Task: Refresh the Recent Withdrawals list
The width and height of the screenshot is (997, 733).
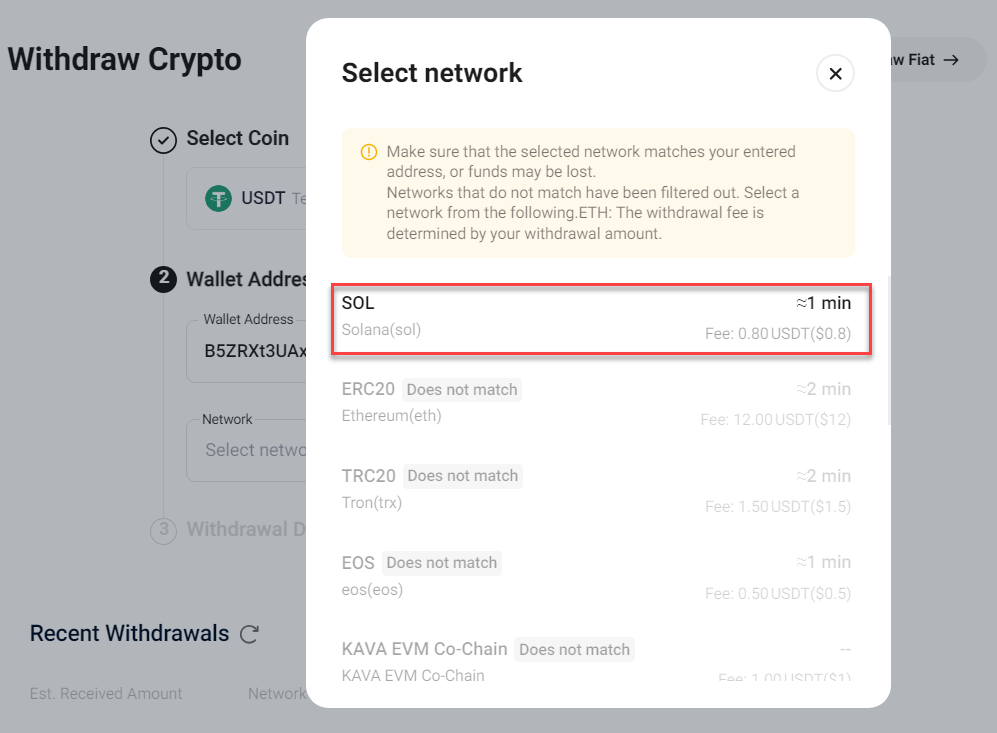Action: [249, 634]
